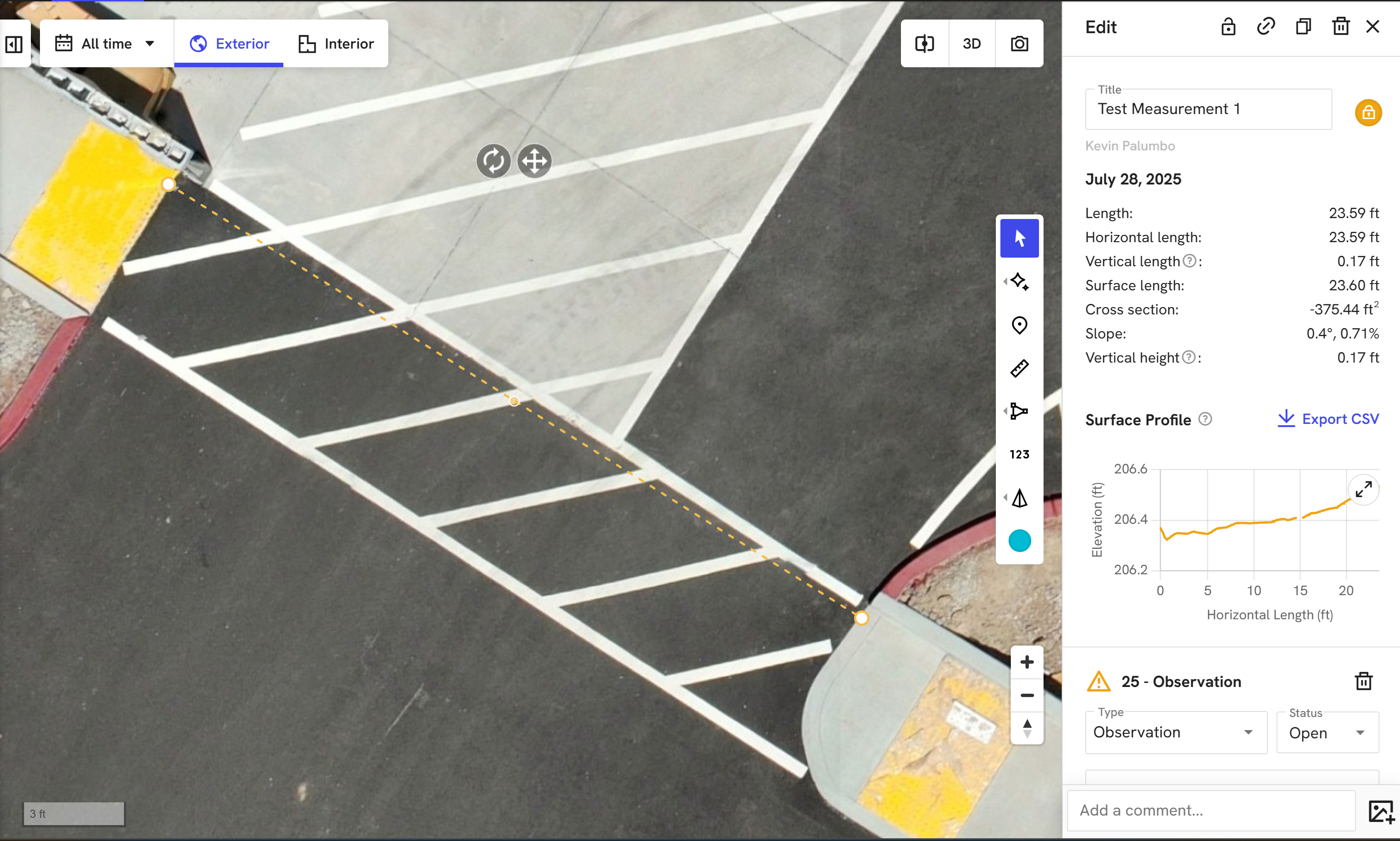Open the cyan color swatch
Screen dimensions: 1400x841
pyautogui.click(x=1019, y=541)
